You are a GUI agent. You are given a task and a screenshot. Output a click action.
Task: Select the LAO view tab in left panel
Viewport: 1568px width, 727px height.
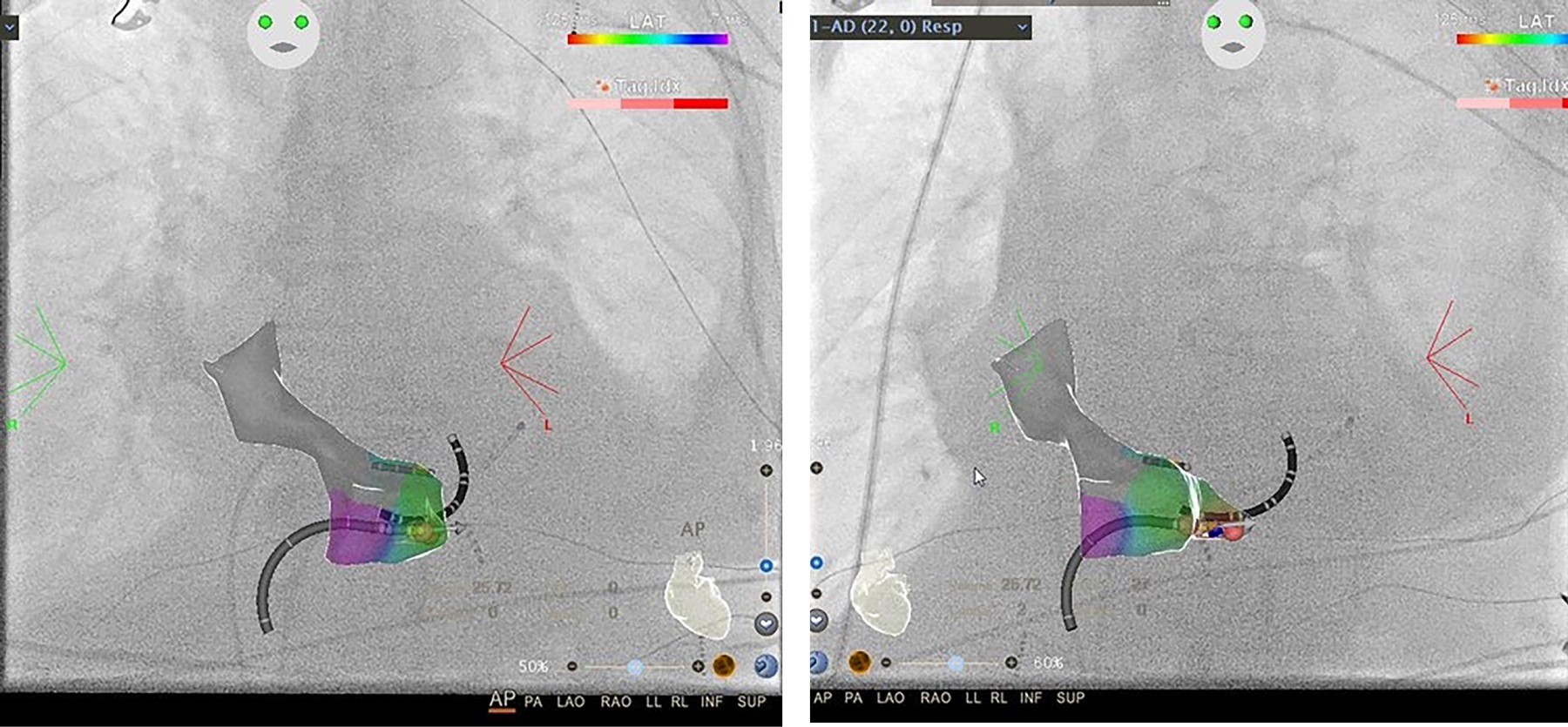coord(571,702)
